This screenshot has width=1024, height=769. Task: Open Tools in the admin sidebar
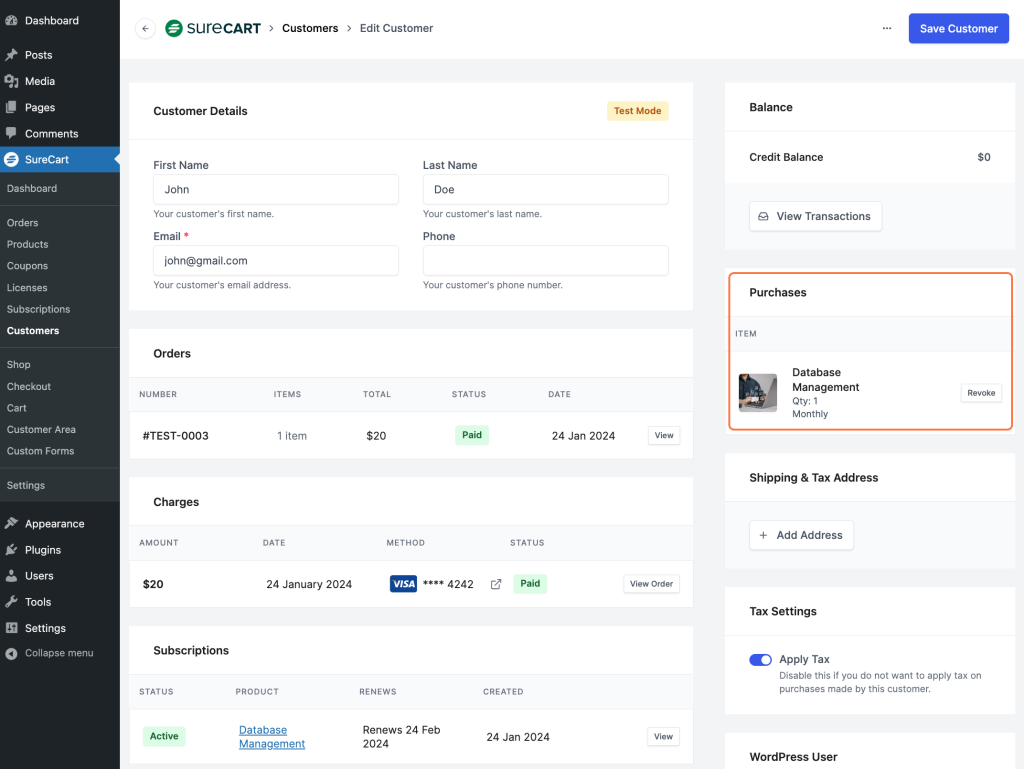point(38,602)
